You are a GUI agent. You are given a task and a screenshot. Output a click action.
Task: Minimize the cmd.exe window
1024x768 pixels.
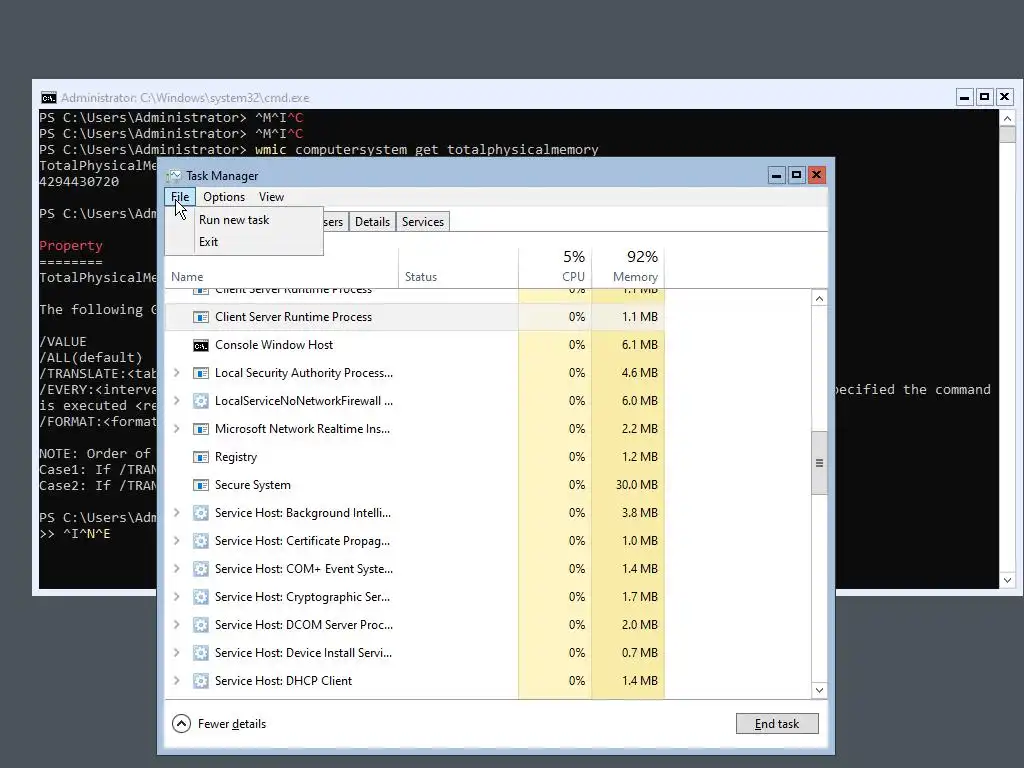965,97
